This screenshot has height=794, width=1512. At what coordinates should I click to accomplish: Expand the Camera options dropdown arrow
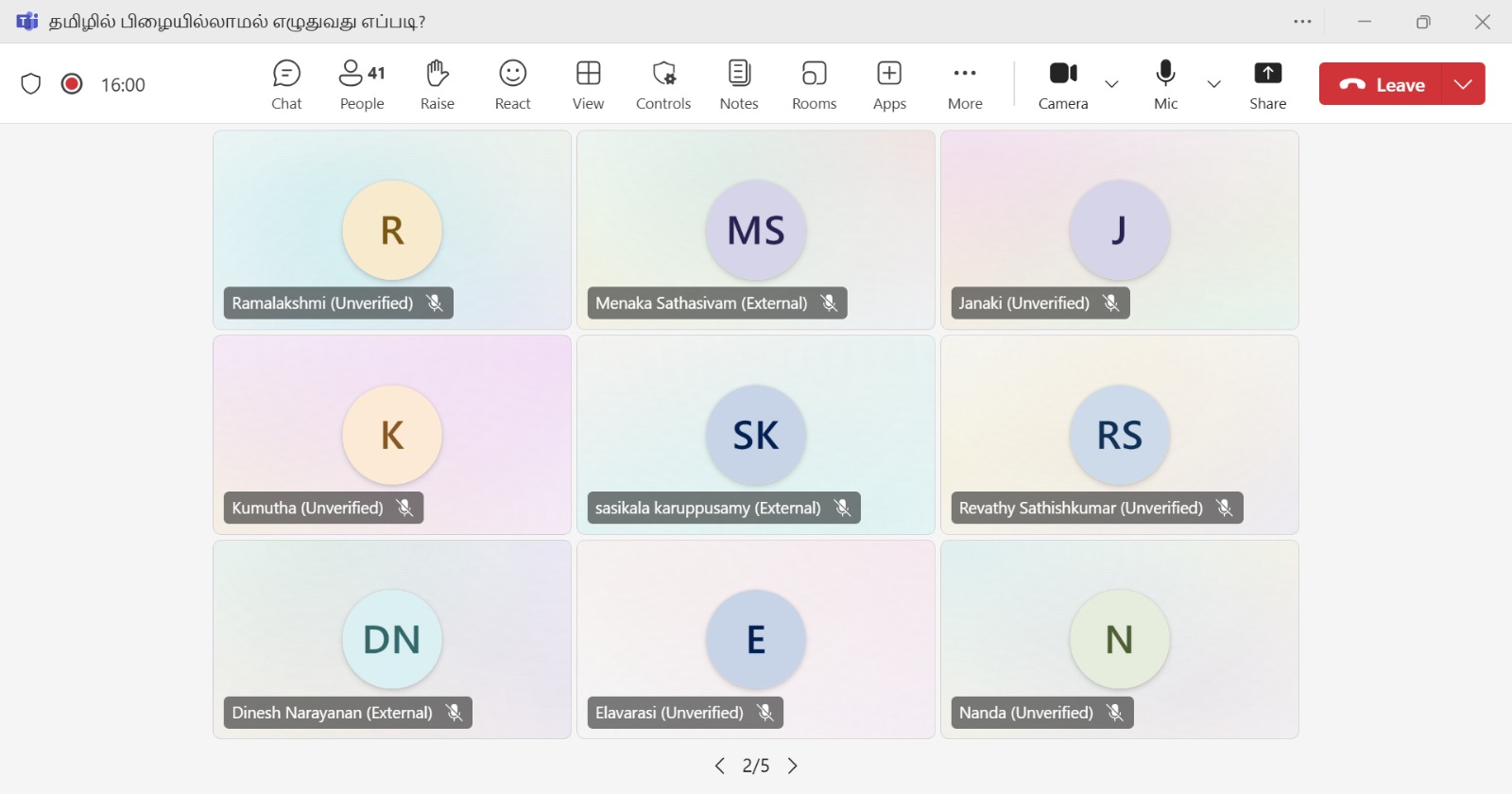pos(1112,84)
